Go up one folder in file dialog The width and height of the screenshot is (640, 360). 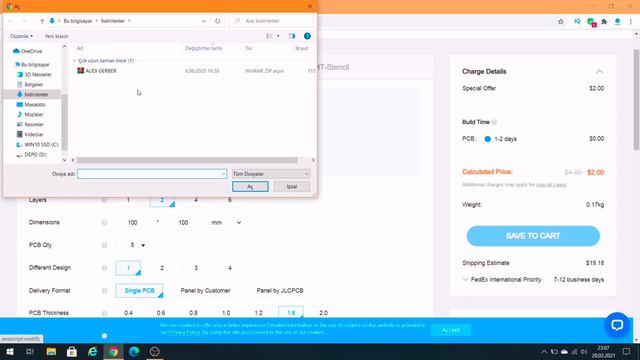point(42,21)
